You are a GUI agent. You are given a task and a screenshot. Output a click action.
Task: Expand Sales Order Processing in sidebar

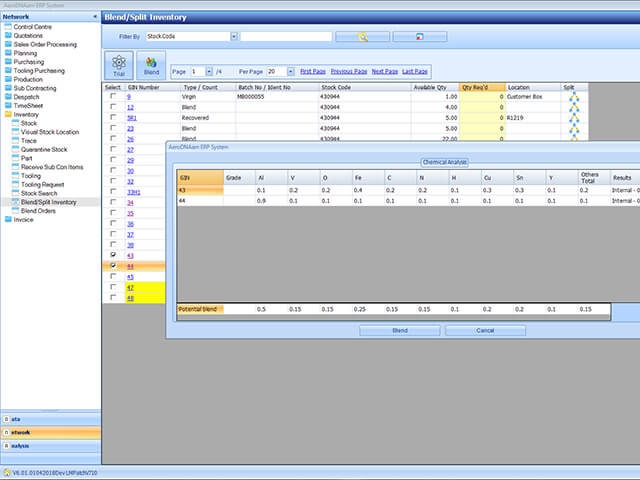click(45, 44)
